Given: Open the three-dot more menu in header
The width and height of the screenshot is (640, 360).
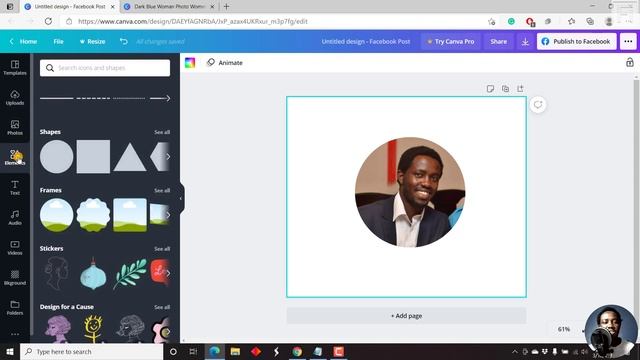Looking at the screenshot, I should (x=628, y=42).
